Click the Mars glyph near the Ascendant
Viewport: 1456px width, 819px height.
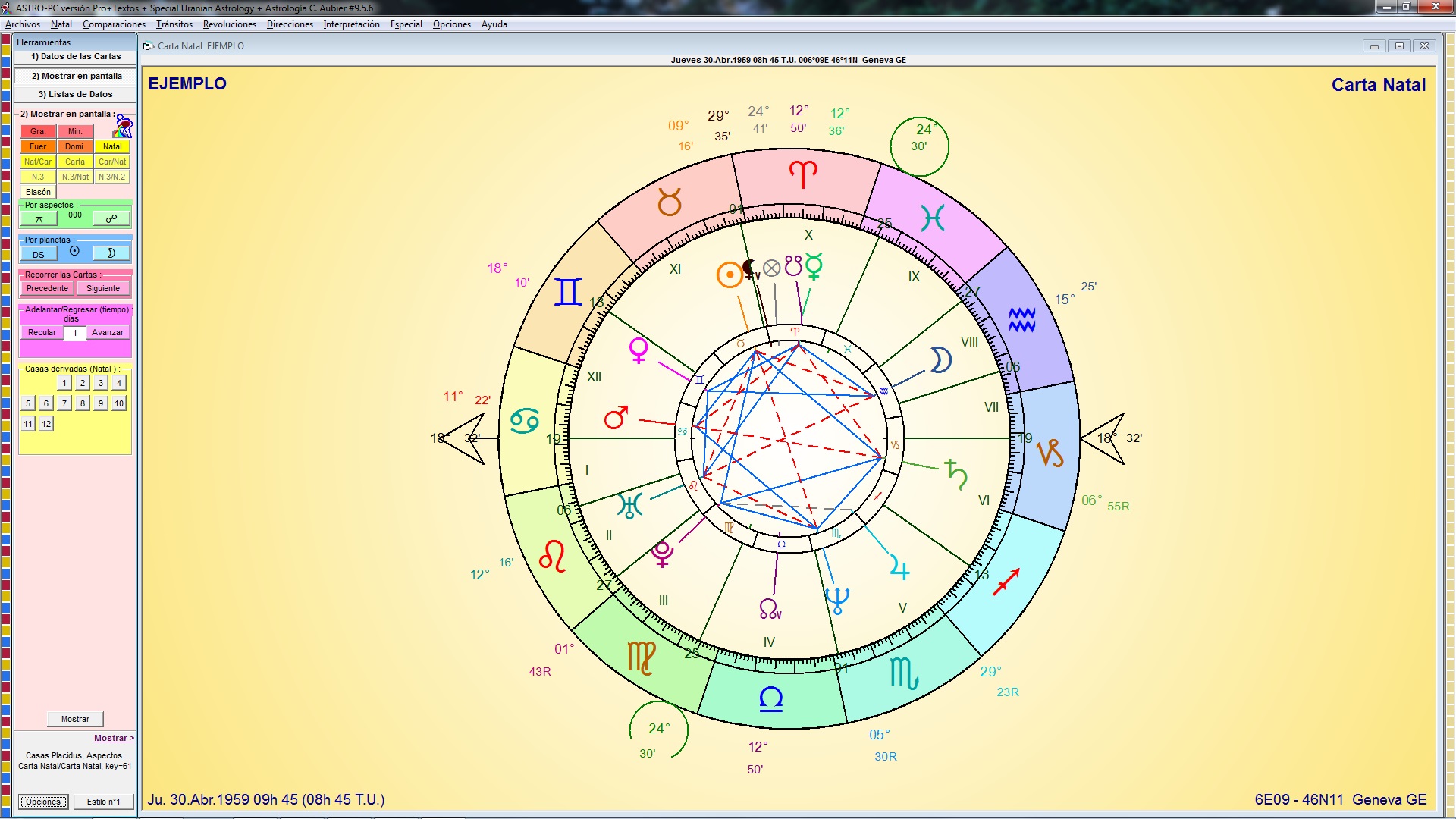click(x=616, y=417)
